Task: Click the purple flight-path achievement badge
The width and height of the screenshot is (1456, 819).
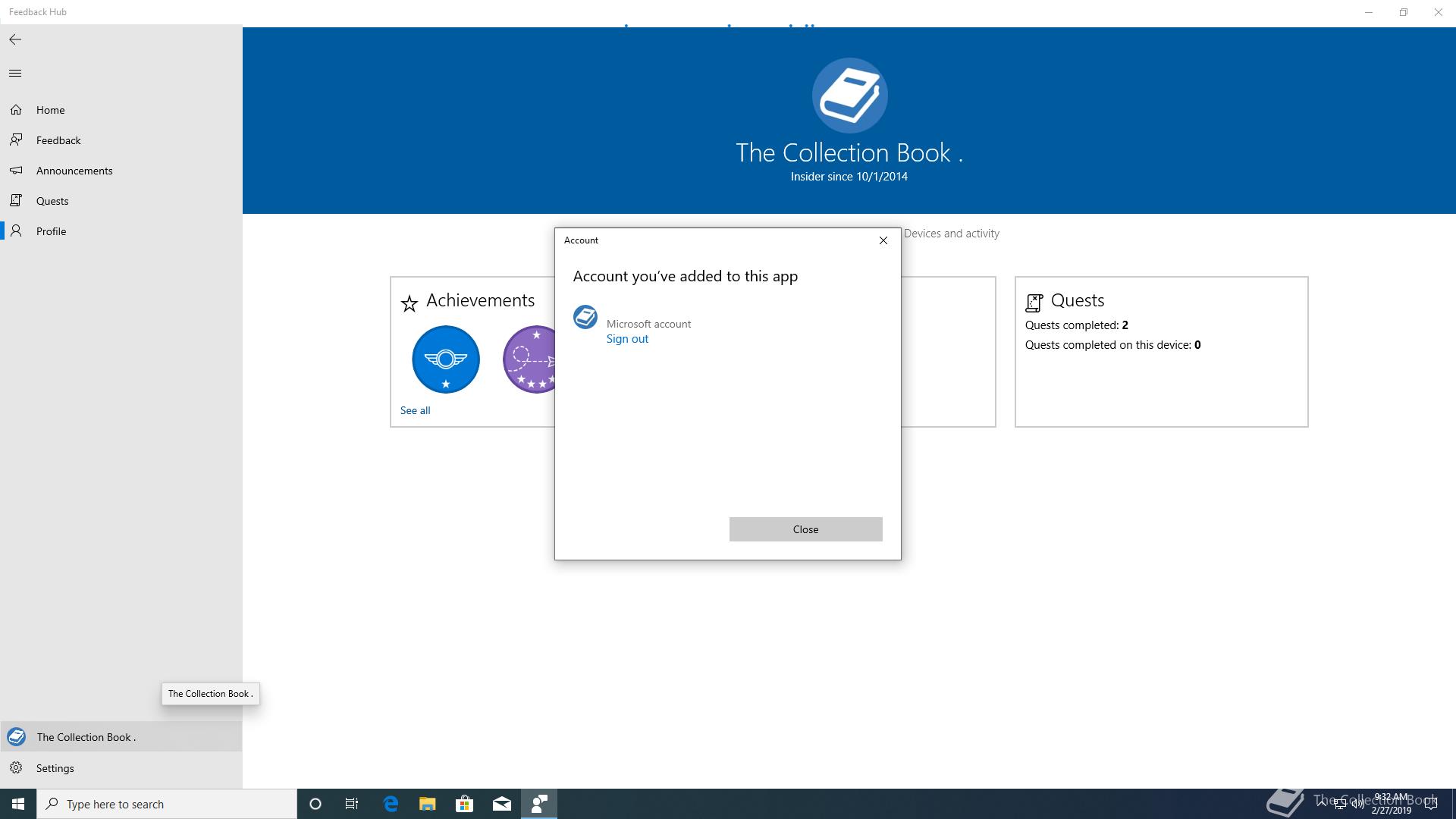Action: tap(529, 359)
